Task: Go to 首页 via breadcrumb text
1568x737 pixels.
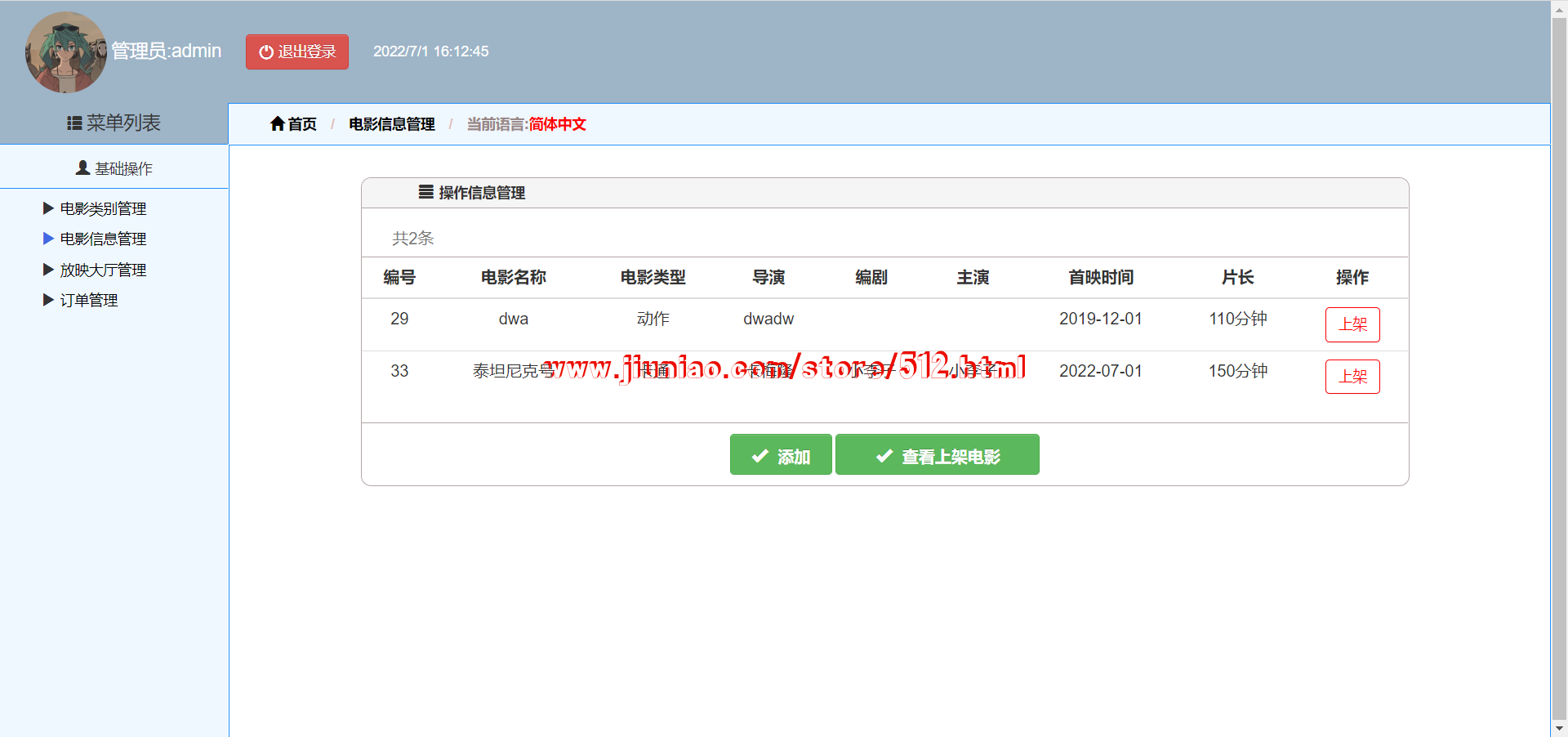Action: click(x=302, y=124)
